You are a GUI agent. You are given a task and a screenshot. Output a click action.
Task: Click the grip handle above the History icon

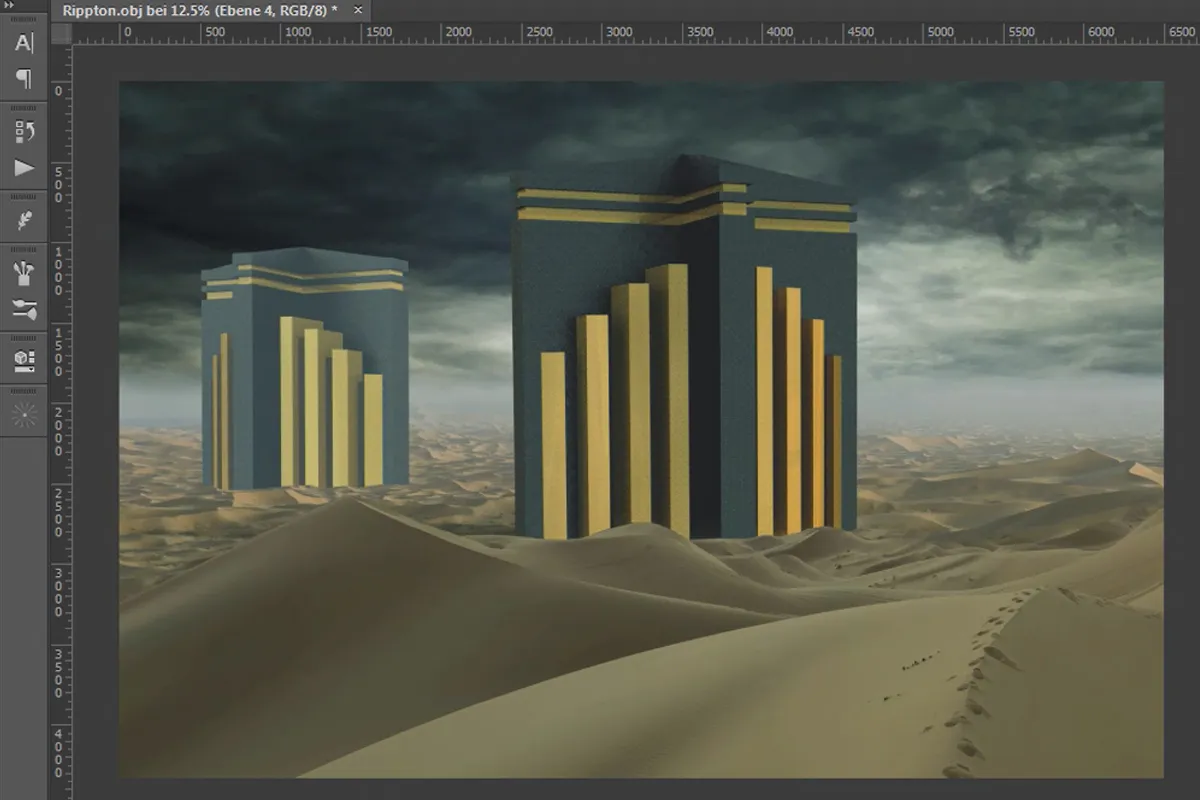click(x=24, y=108)
